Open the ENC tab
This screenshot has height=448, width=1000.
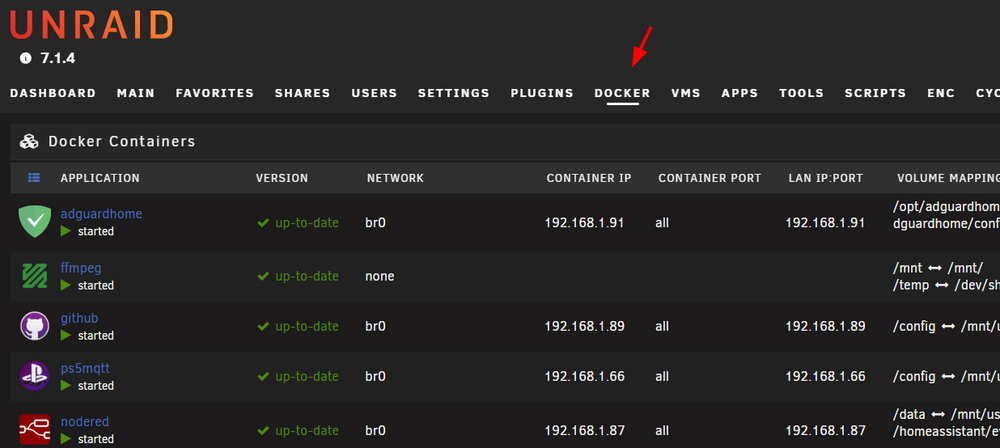[941, 93]
